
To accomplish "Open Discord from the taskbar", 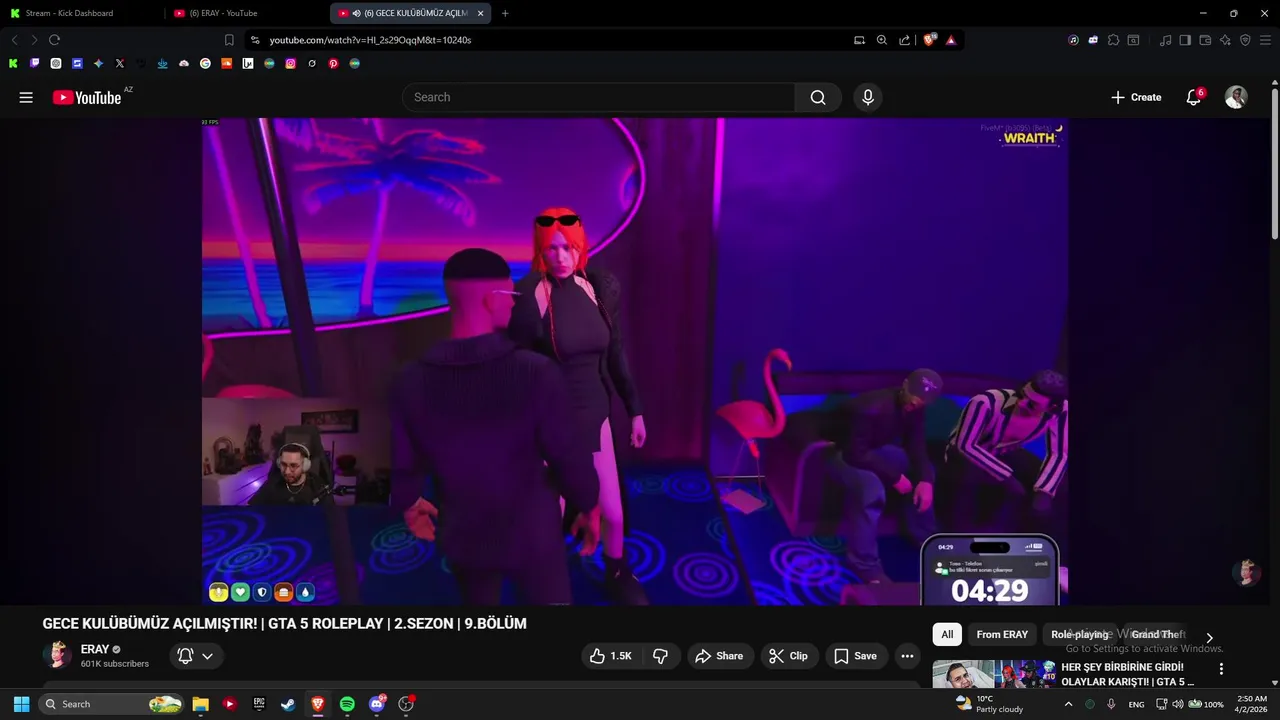I will point(377,704).
